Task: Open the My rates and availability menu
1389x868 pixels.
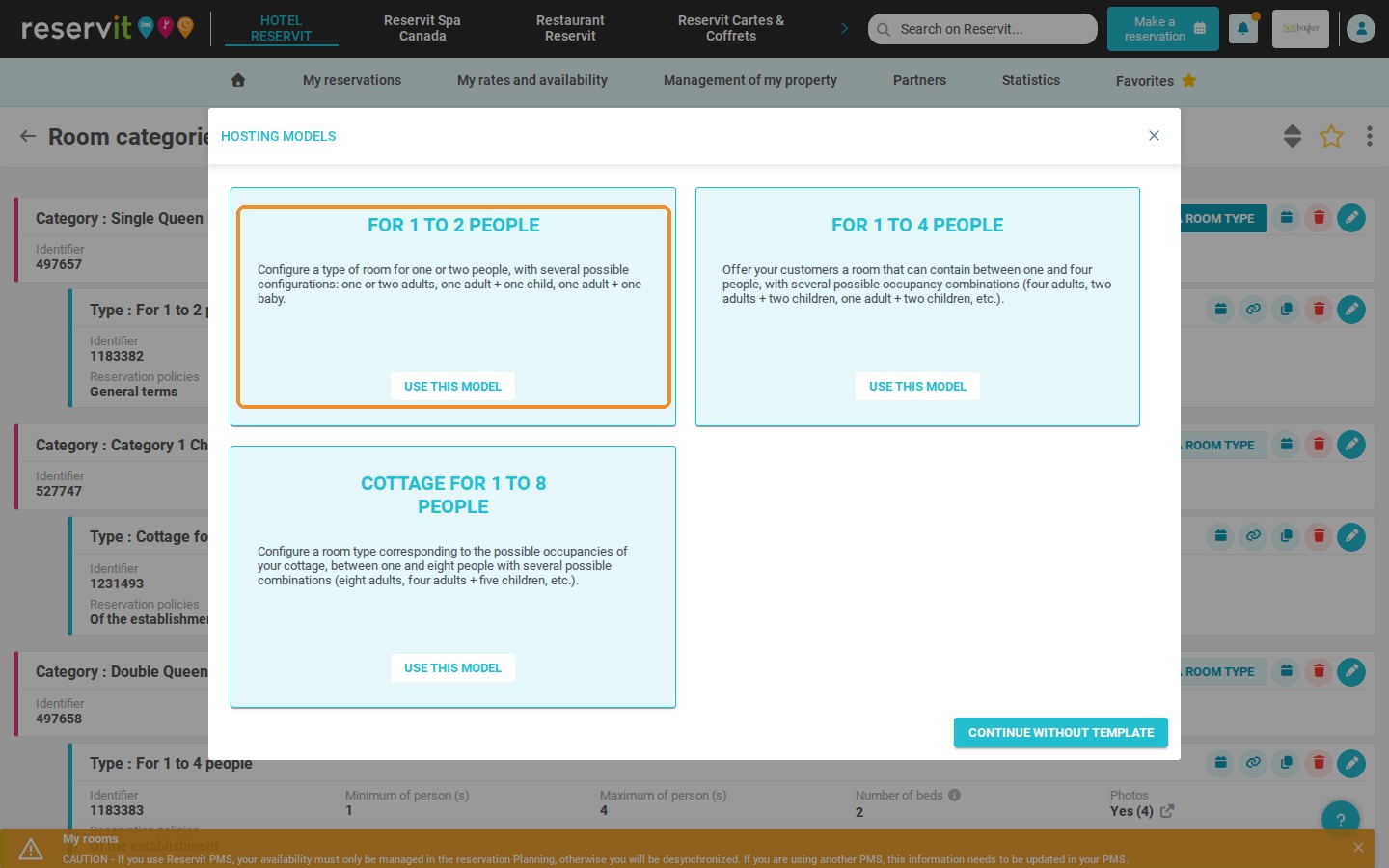Action: tap(532, 81)
